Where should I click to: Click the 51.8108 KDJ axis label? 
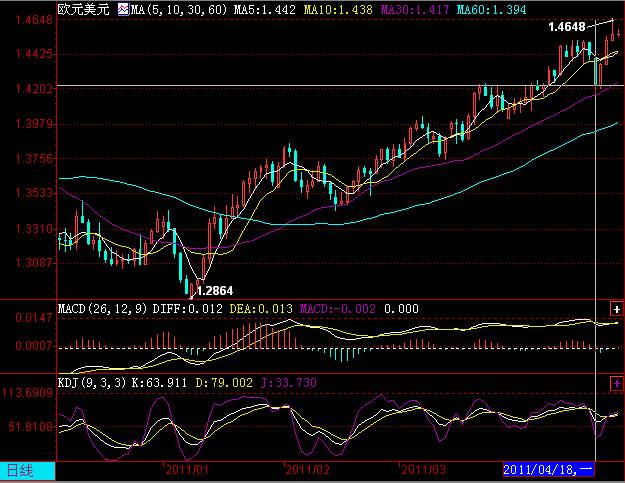tap(31, 427)
